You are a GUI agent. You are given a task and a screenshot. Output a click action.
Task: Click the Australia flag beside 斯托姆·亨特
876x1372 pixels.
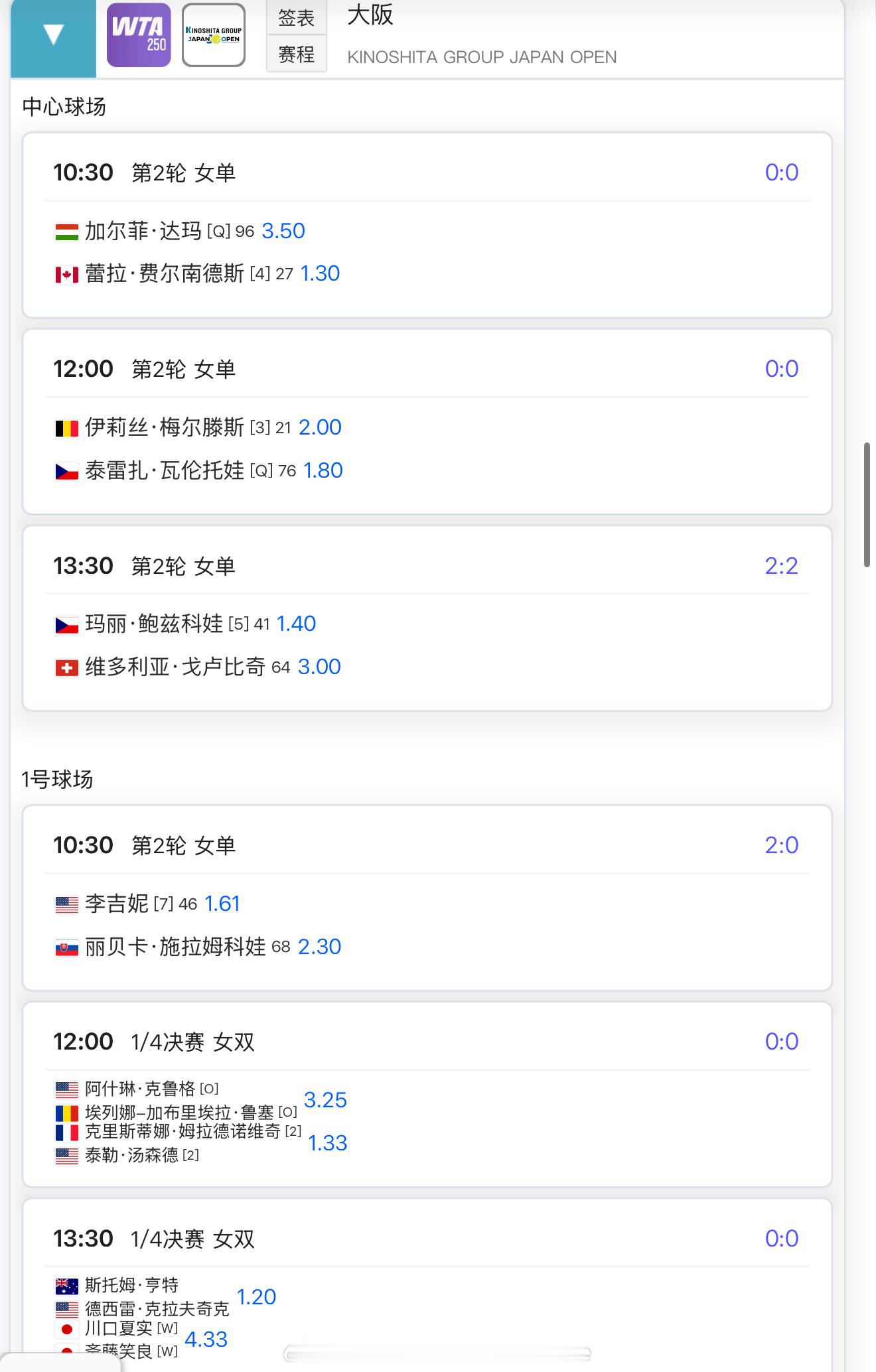(x=66, y=1286)
